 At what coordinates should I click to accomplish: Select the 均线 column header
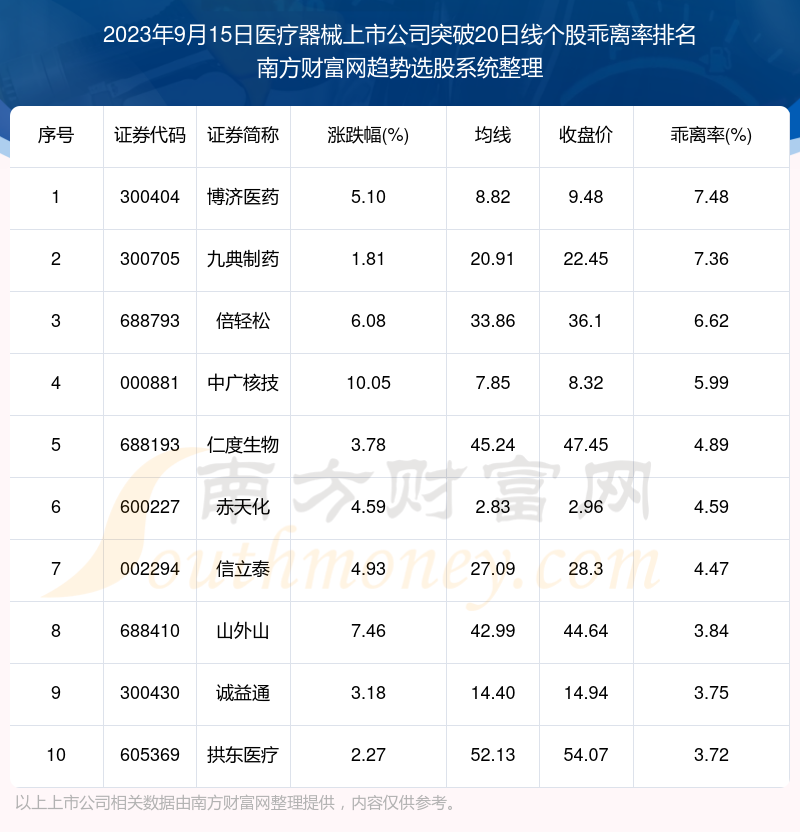(x=493, y=135)
